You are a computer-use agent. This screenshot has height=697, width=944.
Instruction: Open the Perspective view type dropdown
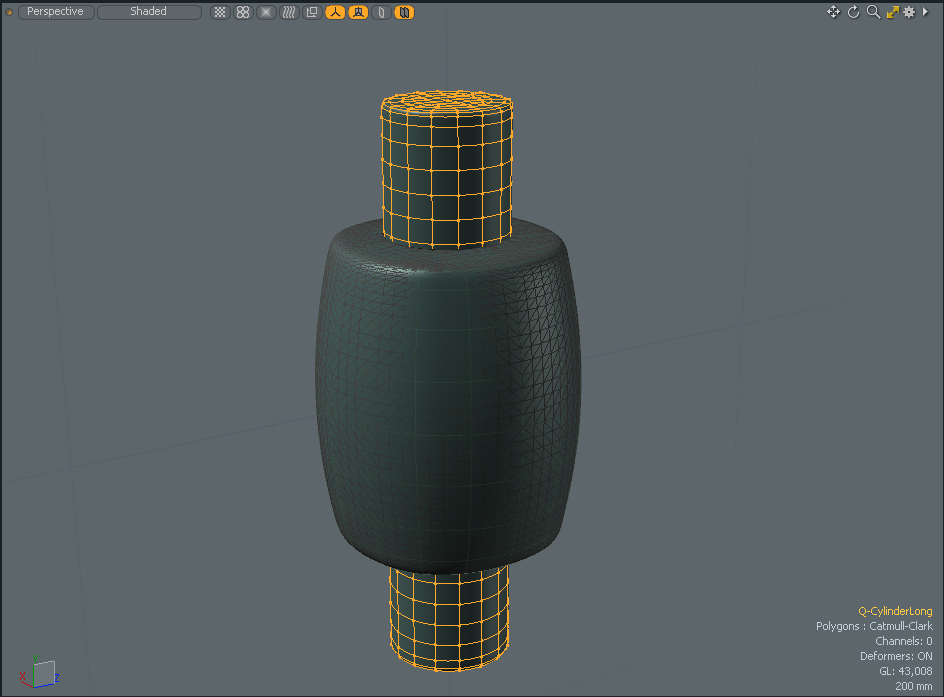pos(56,12)
